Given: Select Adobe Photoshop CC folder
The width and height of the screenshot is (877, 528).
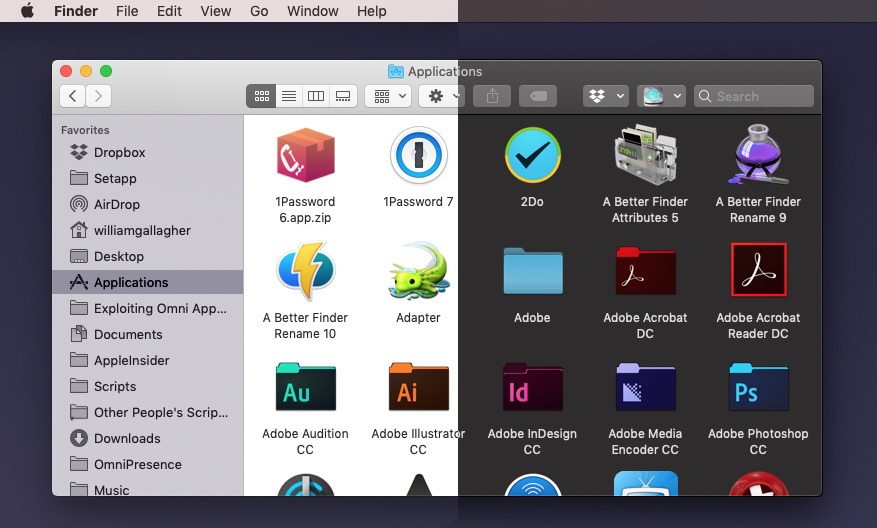Looking at the screenshot, I should pos(758,388).
